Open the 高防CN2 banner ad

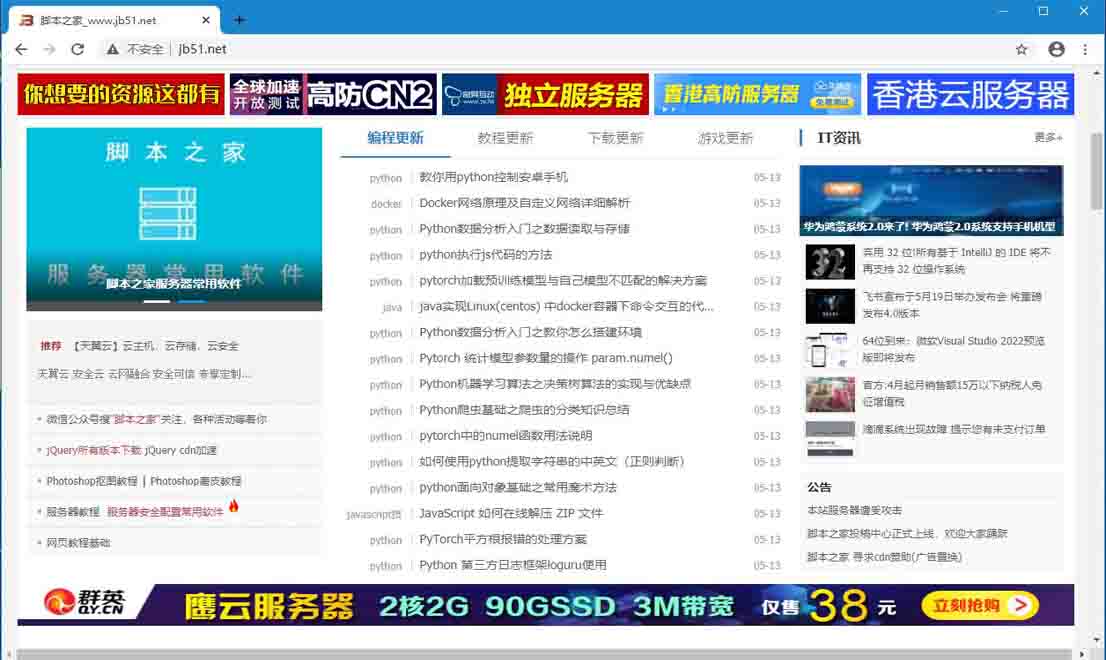point(333,94)
